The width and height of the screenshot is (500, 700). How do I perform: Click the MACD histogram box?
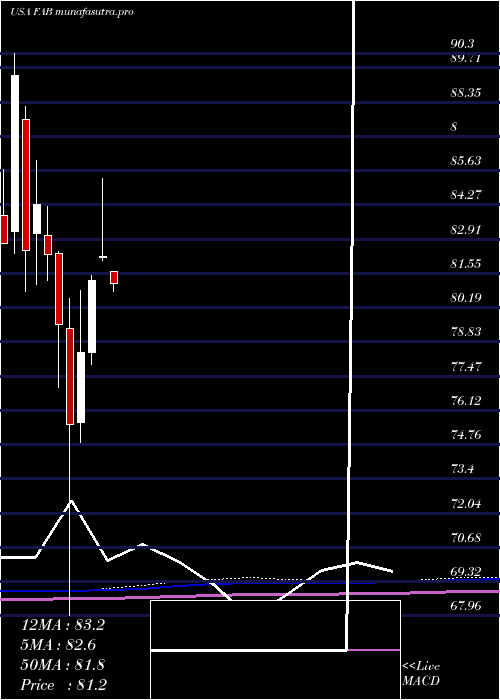click(x=275, y=650)
